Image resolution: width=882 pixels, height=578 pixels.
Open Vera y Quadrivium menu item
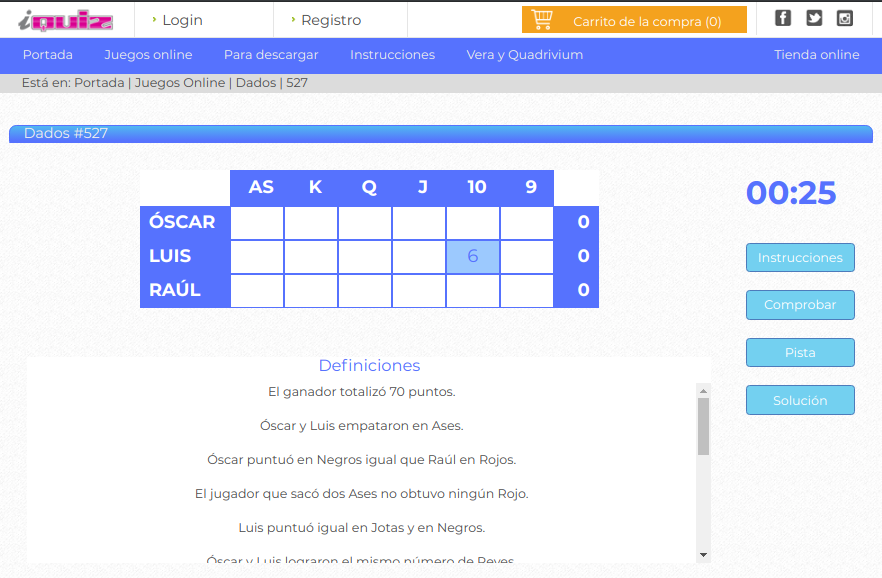pos(524,55)
